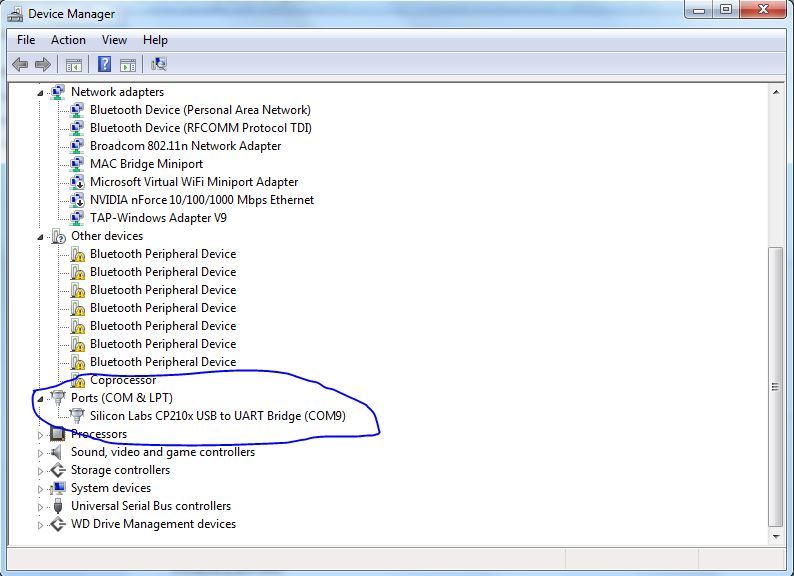
Task: Click the Device Manager title bar icon
Action: [15, 14]
